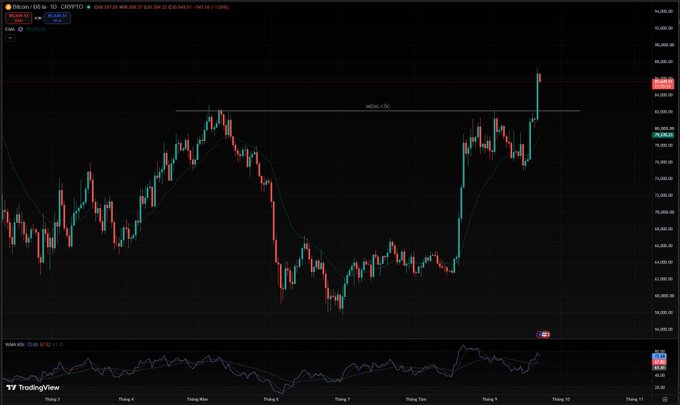Select the EMA indicator legend label
Viewport: 680px width, 405px height.
click(x=10, y=29)
